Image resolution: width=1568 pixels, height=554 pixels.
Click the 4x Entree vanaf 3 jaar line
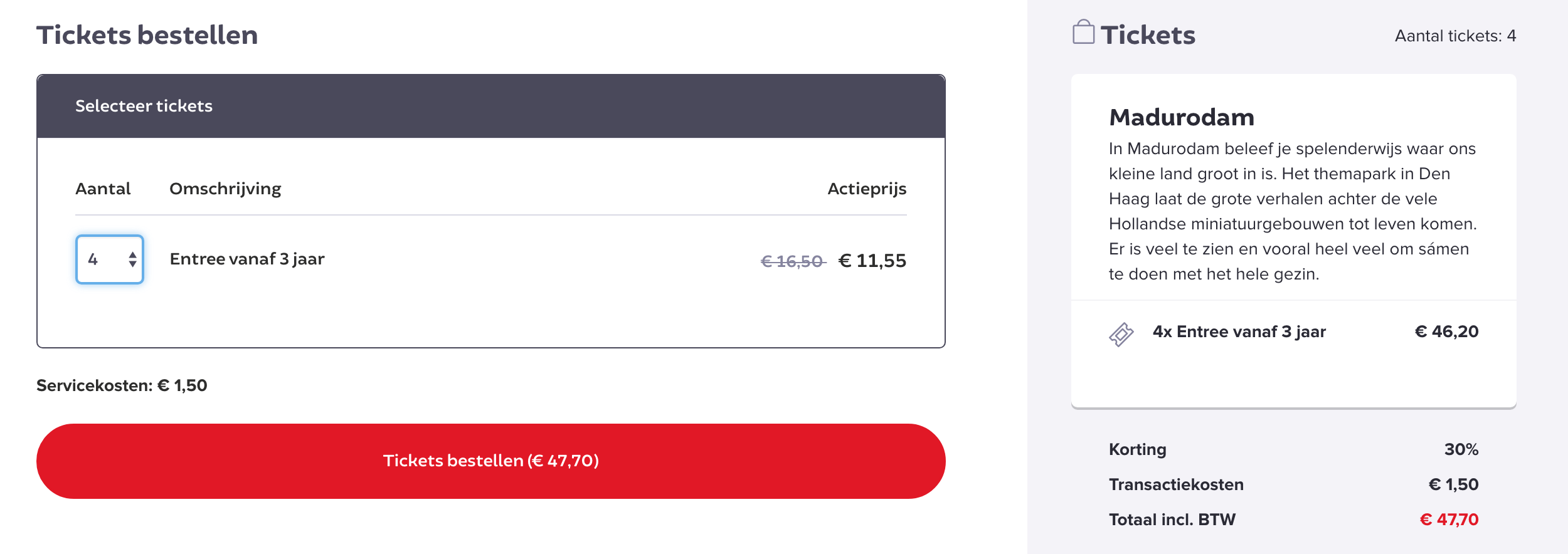click(1239, 332)
